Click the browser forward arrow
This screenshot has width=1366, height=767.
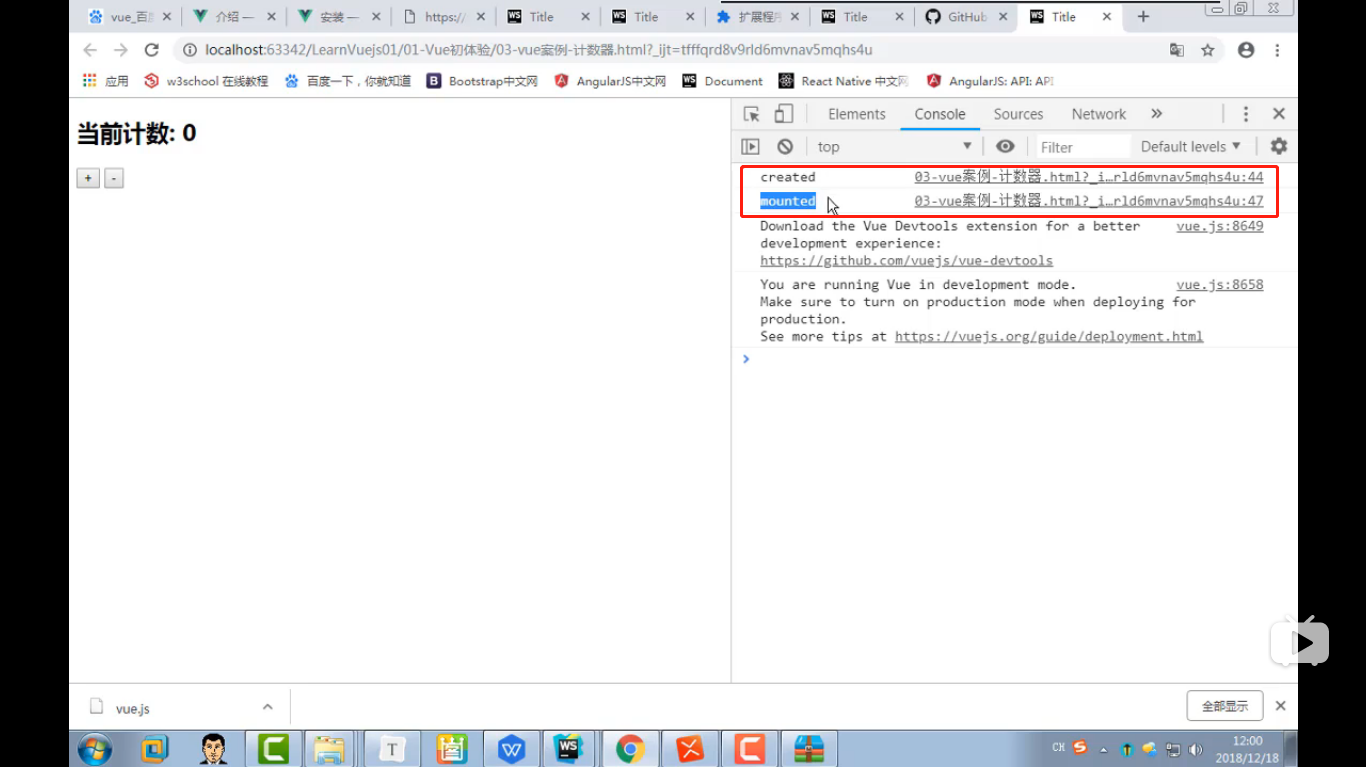pos(121,50)
